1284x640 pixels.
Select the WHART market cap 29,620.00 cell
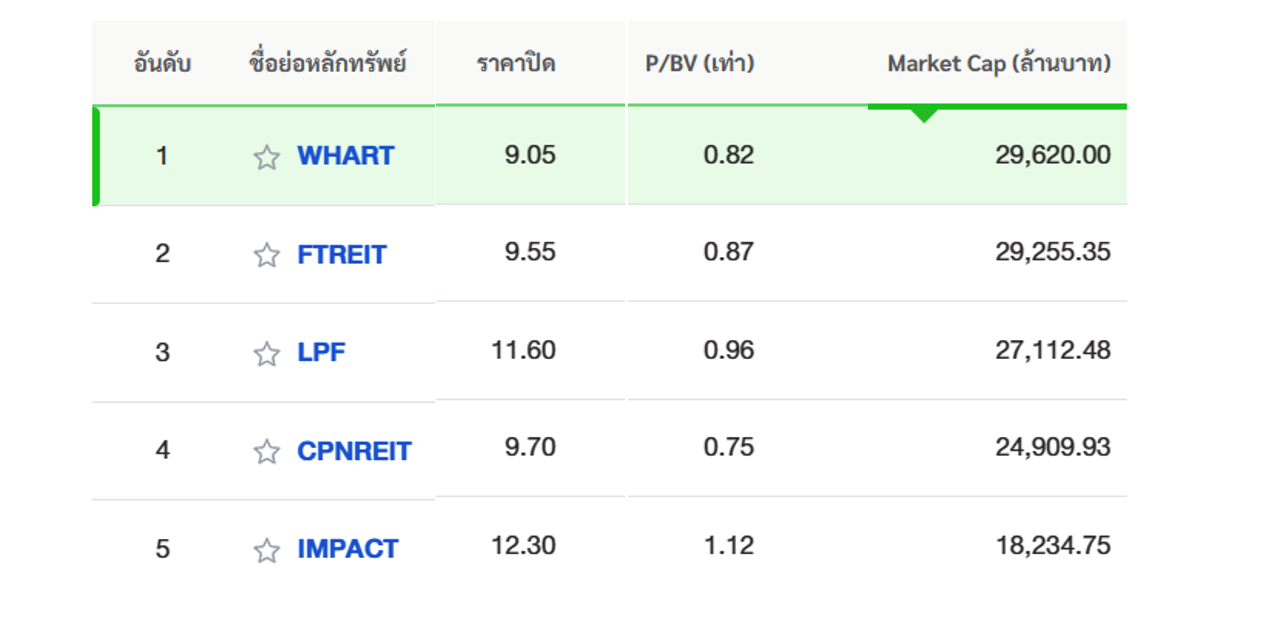click(x=1052, y=155)
